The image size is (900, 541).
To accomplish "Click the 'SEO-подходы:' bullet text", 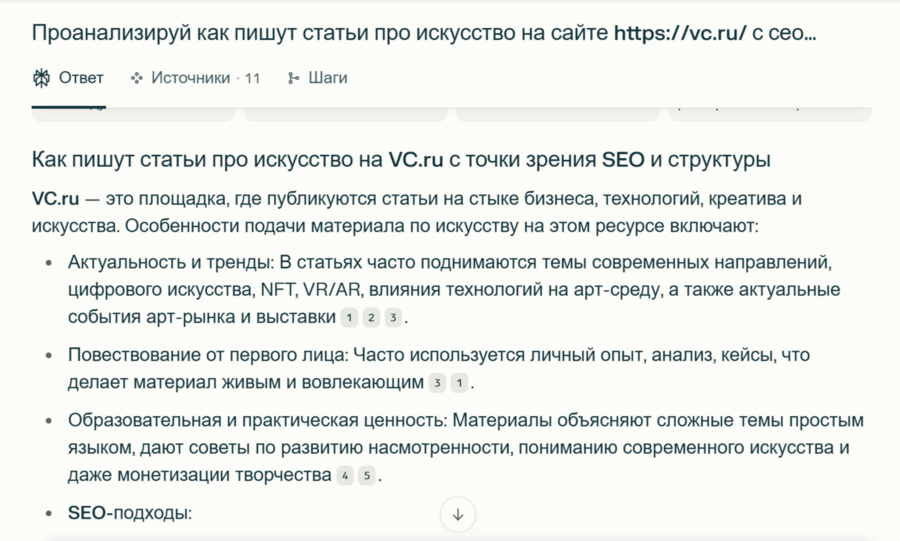I will coord(129,513).
